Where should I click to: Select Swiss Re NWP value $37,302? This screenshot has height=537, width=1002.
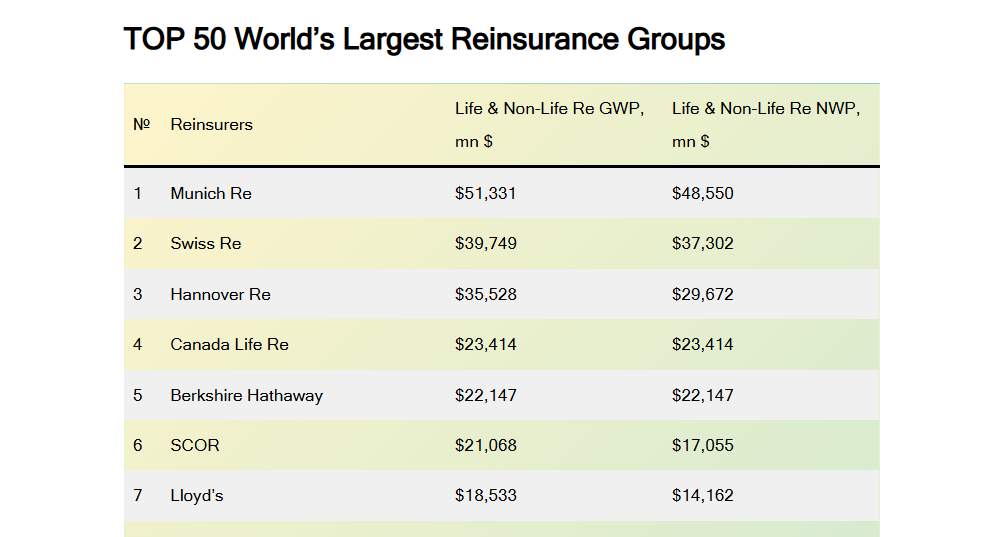pyautogui.click(x=702, y=244)
